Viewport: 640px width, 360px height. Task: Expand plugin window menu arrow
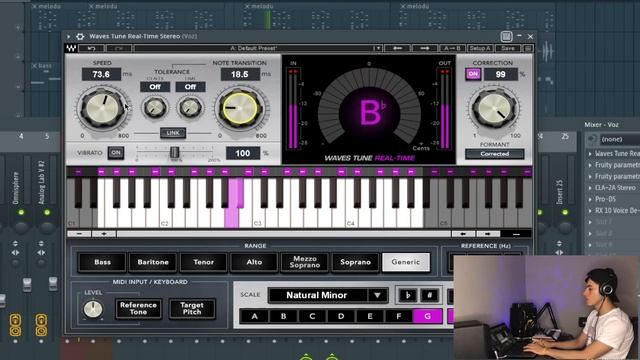(69, 36)
